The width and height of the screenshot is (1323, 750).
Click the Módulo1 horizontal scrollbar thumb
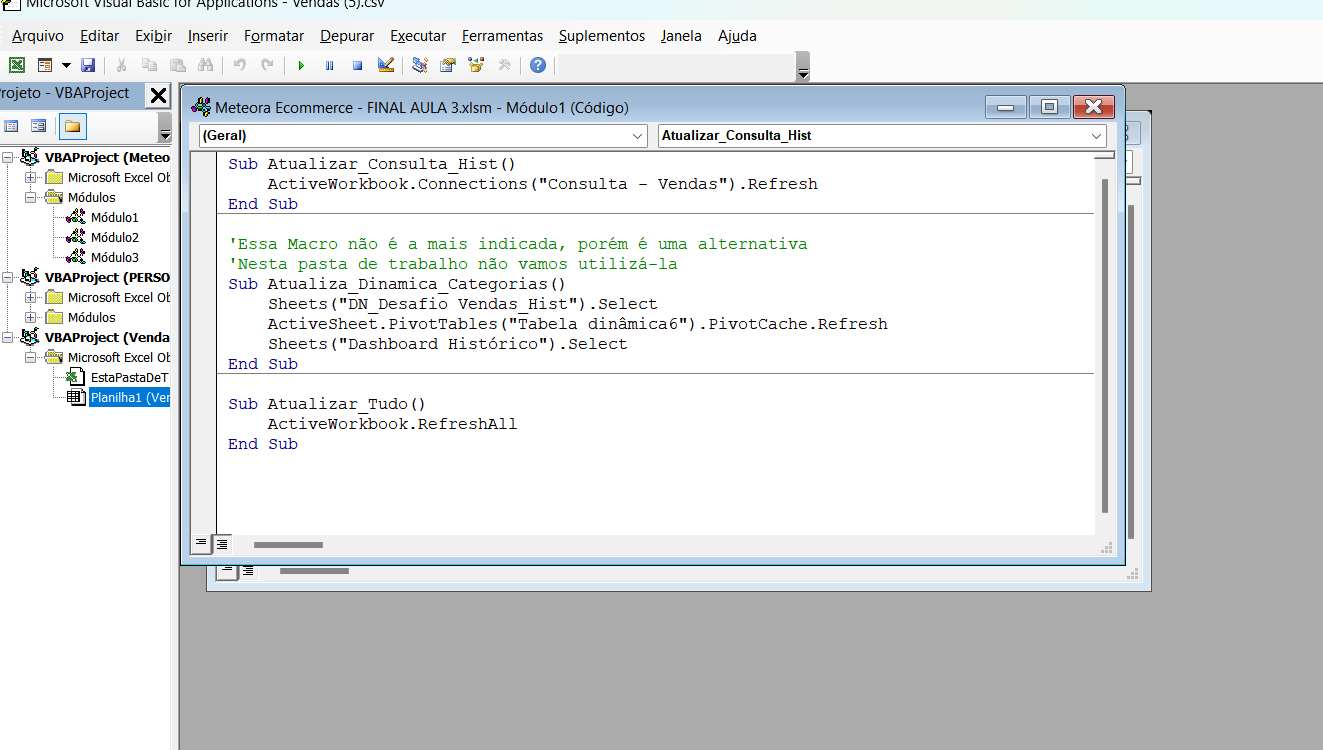[288, 545]
